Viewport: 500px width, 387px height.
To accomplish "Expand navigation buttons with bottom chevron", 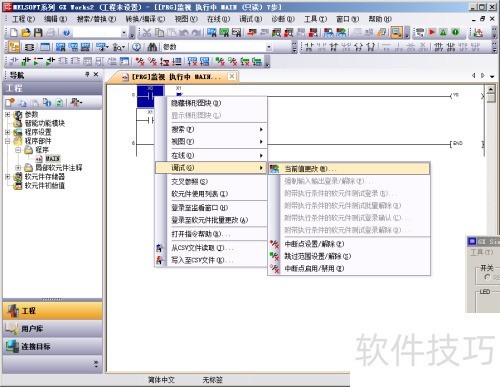I will tap(96, 364).
